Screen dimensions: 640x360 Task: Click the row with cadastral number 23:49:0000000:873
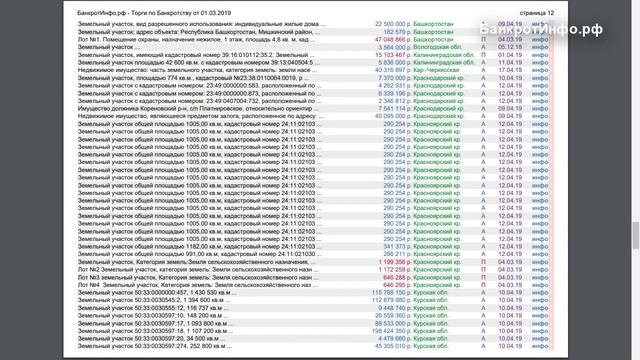coord(199,93)
